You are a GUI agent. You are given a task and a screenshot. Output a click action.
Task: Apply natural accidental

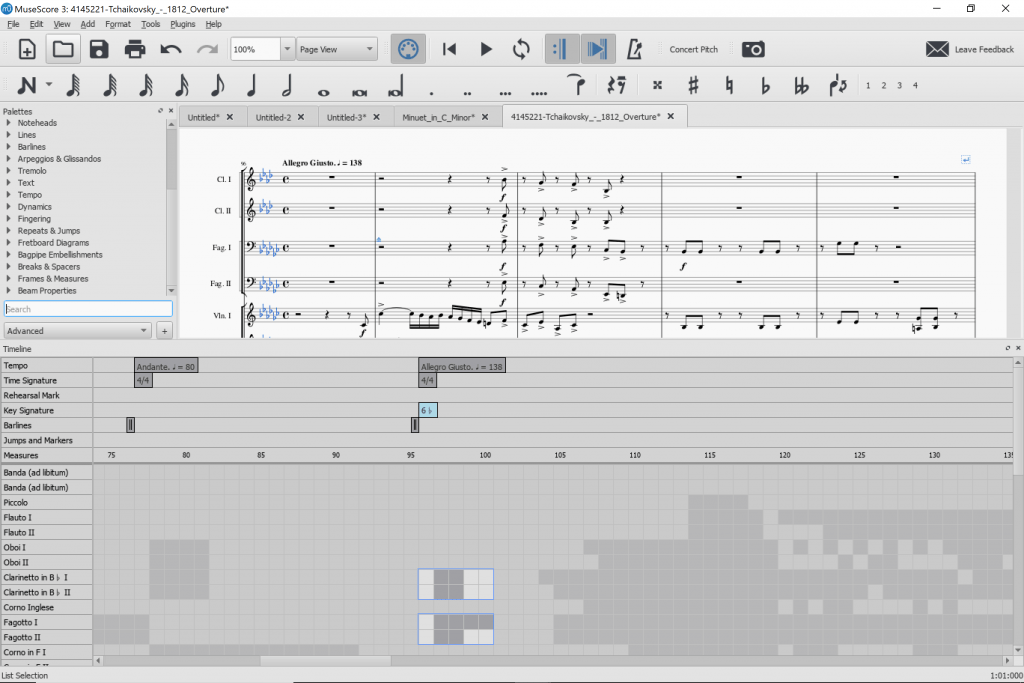tap(729, 85)
